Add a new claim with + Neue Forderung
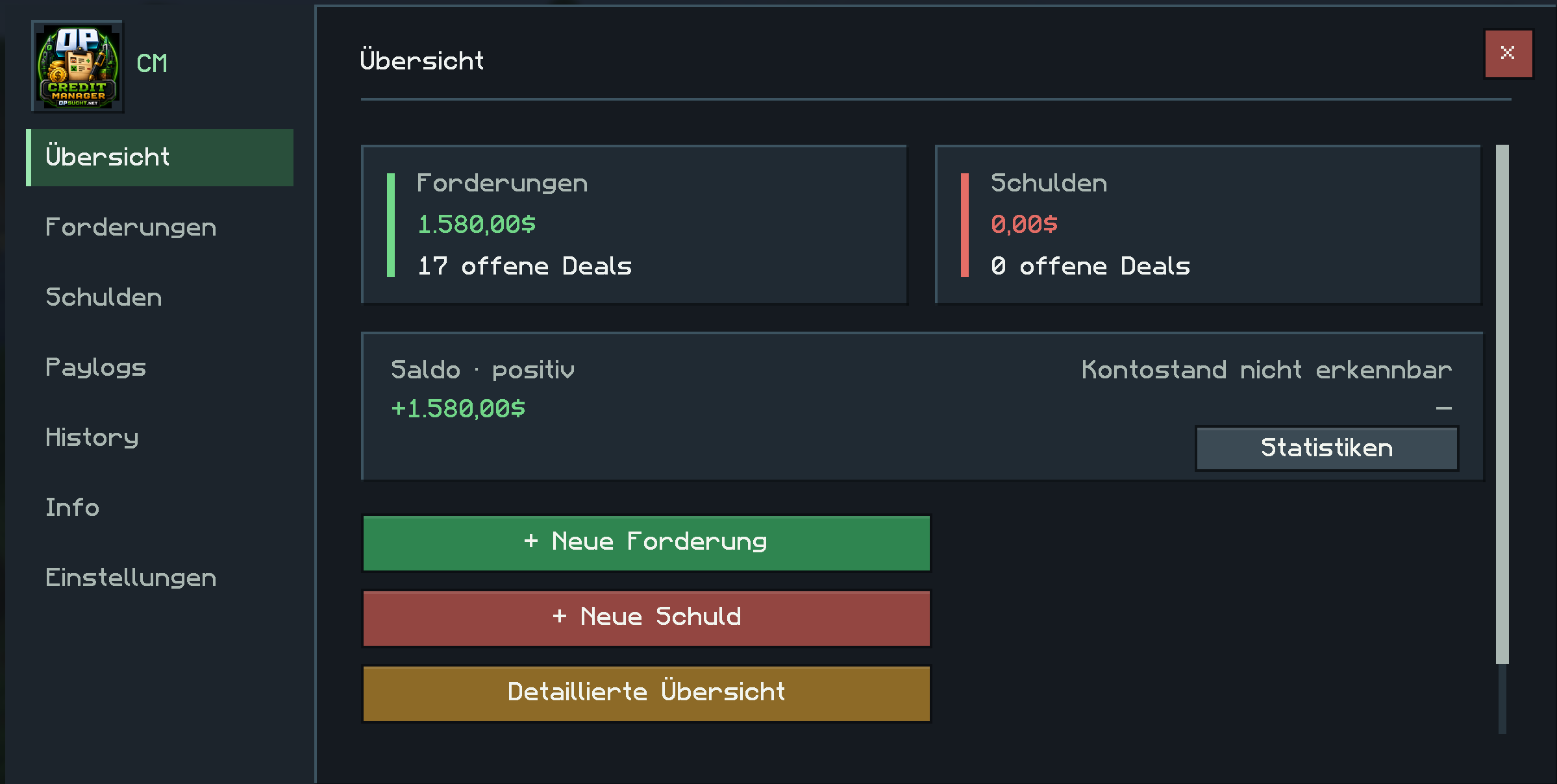This screenshot has width=1557, height=784. 646,543
